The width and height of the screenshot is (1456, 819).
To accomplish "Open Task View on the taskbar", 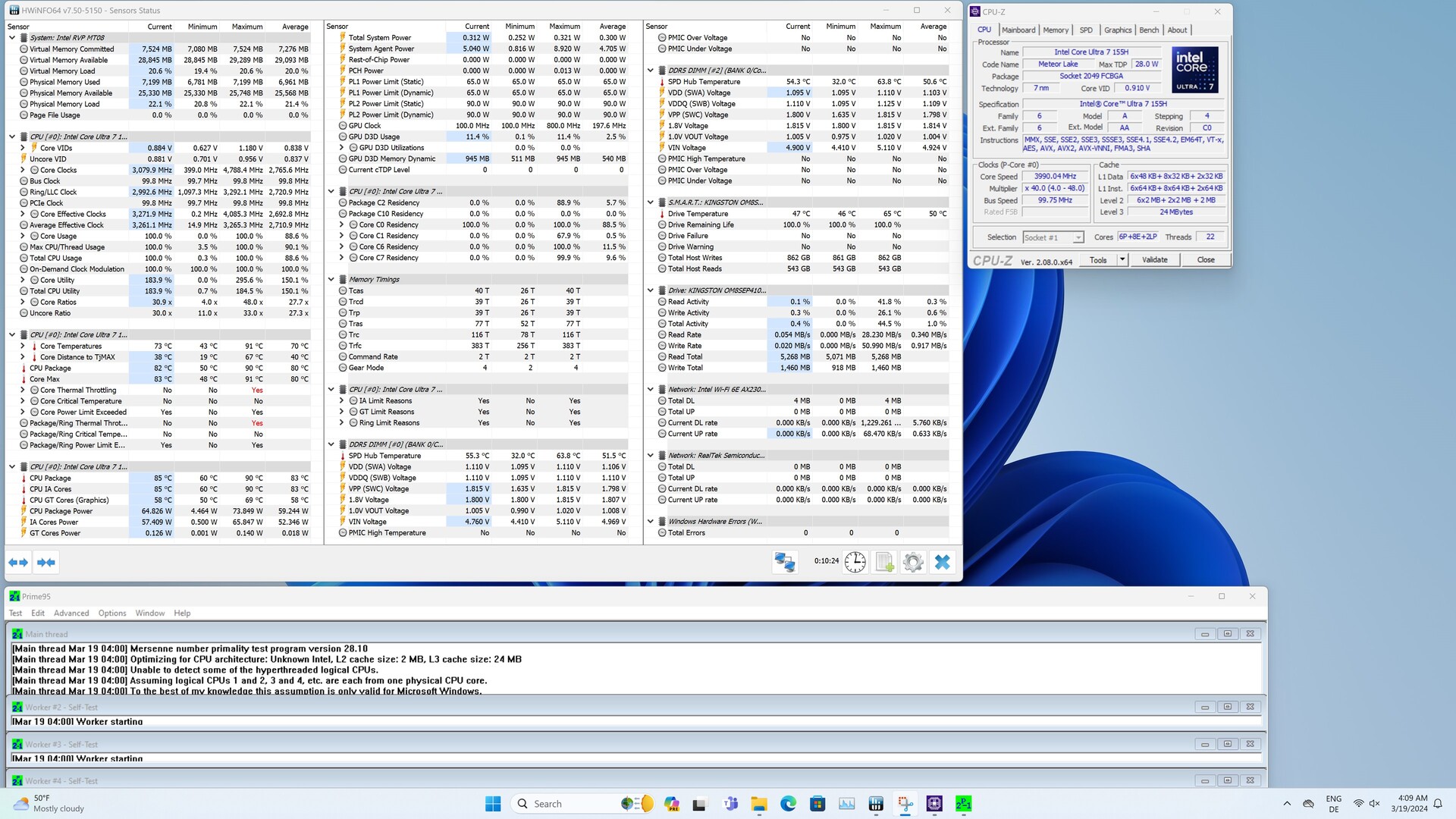I will coord(700,804).
